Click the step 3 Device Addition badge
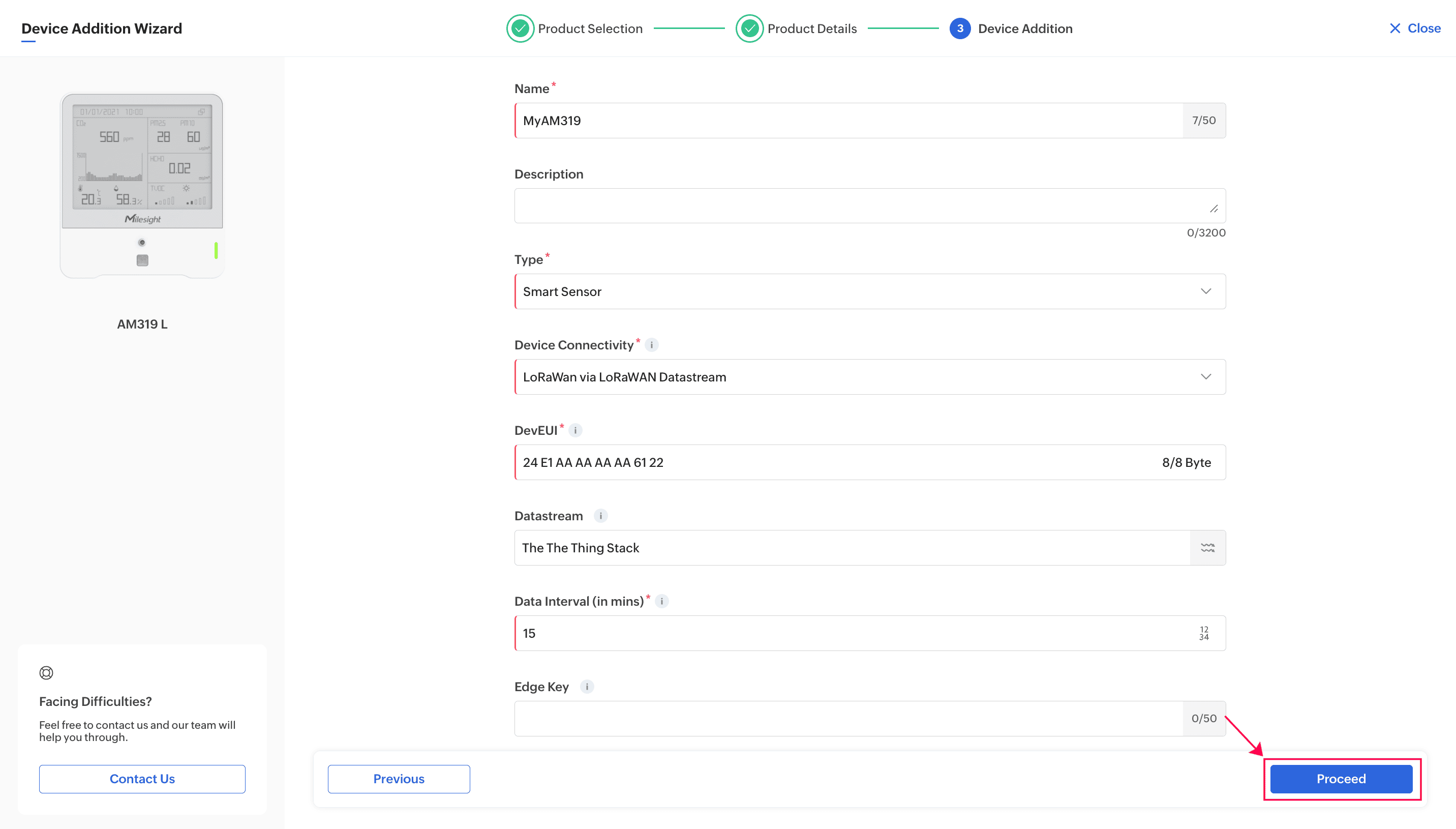This screenshot has width=1456, height=829. coord(960,28)
